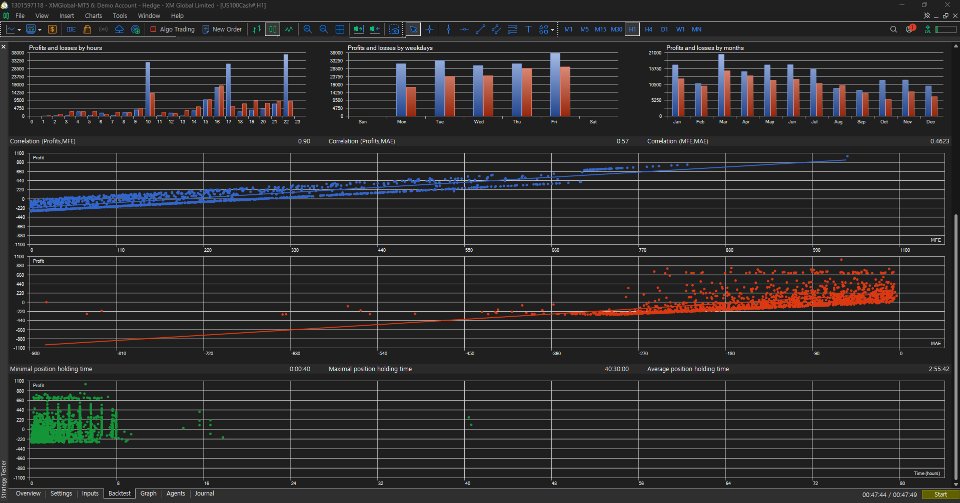
Task: Open the Window menu
Action: 149,15
